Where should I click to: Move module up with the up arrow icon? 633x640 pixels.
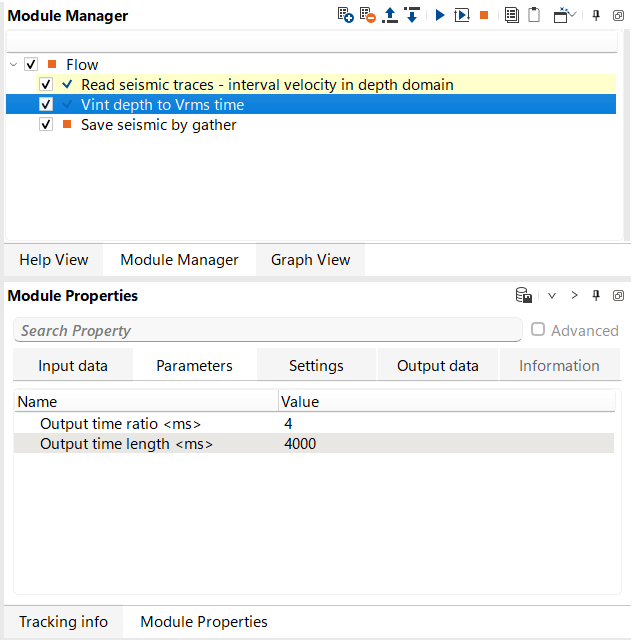(x=390, y=16)
